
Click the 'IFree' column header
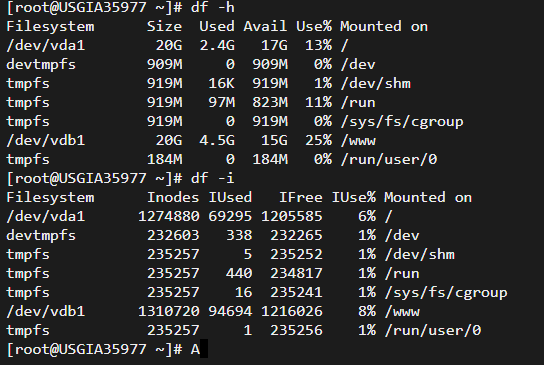(301, 197)
